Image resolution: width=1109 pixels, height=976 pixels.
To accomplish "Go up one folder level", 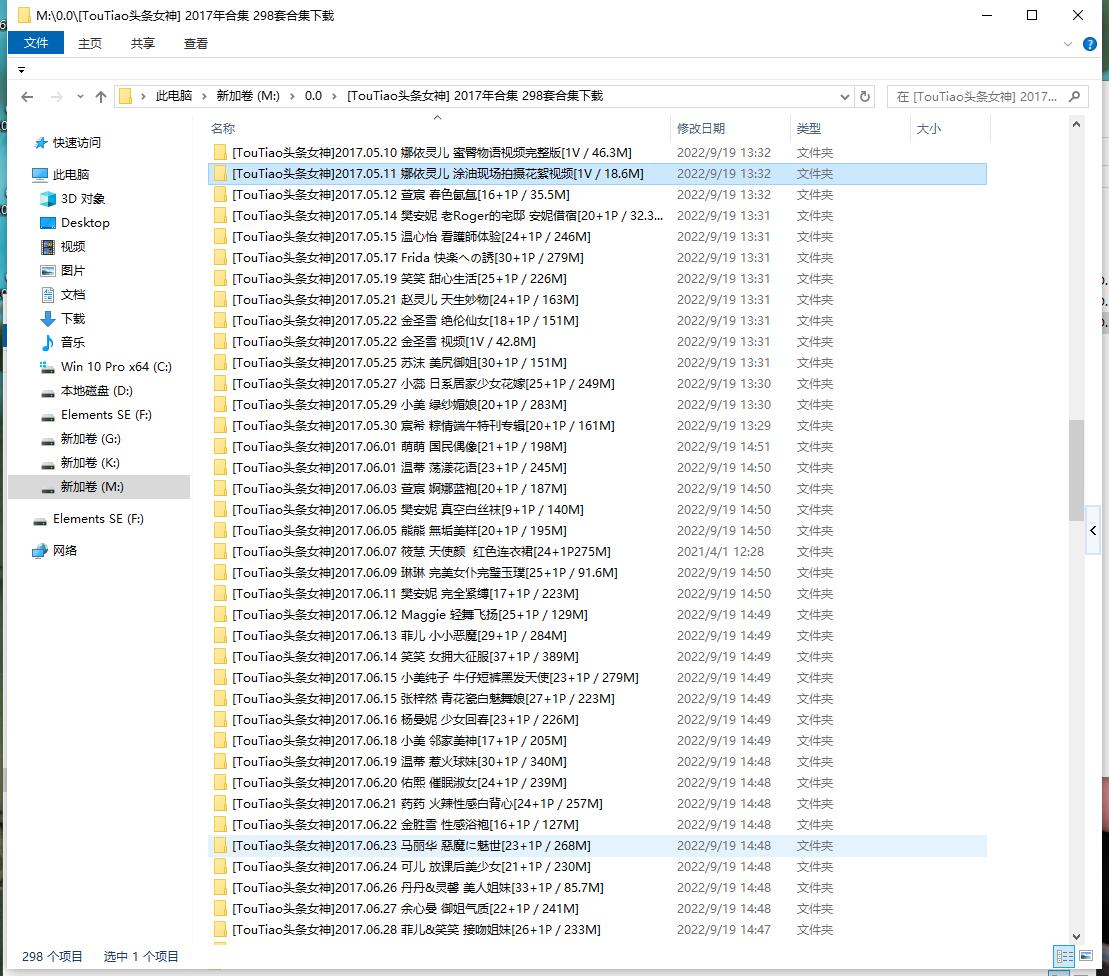I will click(x=101, y=97).
